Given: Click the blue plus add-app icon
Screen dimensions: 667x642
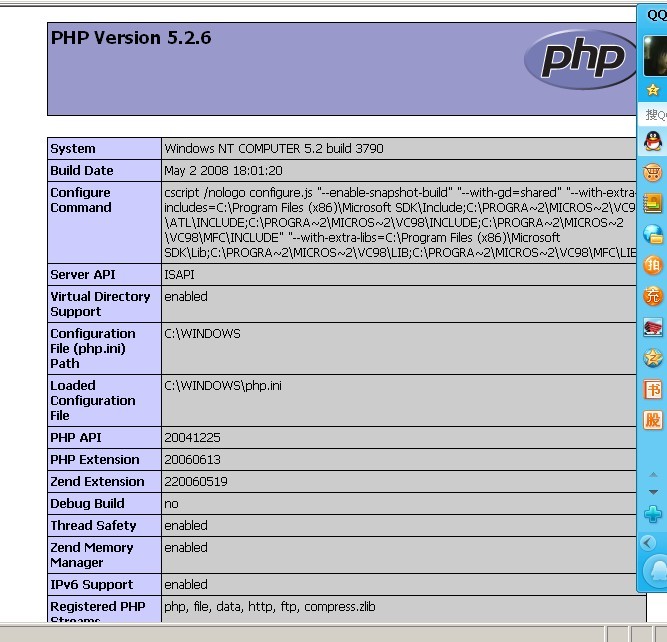Looking at the screenshot, I should click(653, 514).
